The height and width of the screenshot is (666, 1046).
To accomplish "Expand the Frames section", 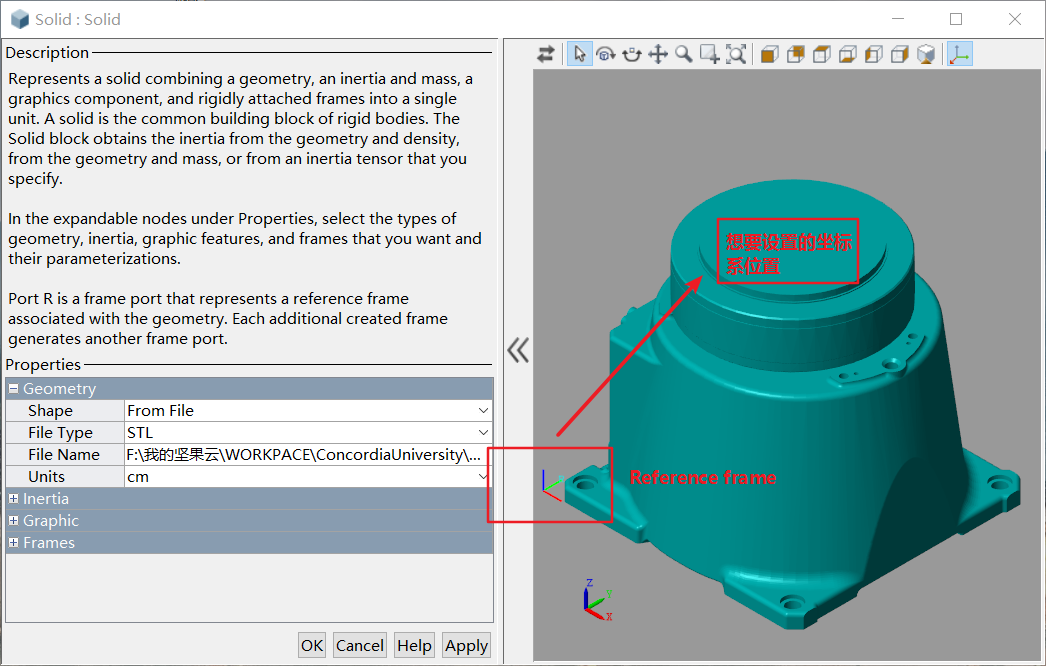I will click(12, 542).
